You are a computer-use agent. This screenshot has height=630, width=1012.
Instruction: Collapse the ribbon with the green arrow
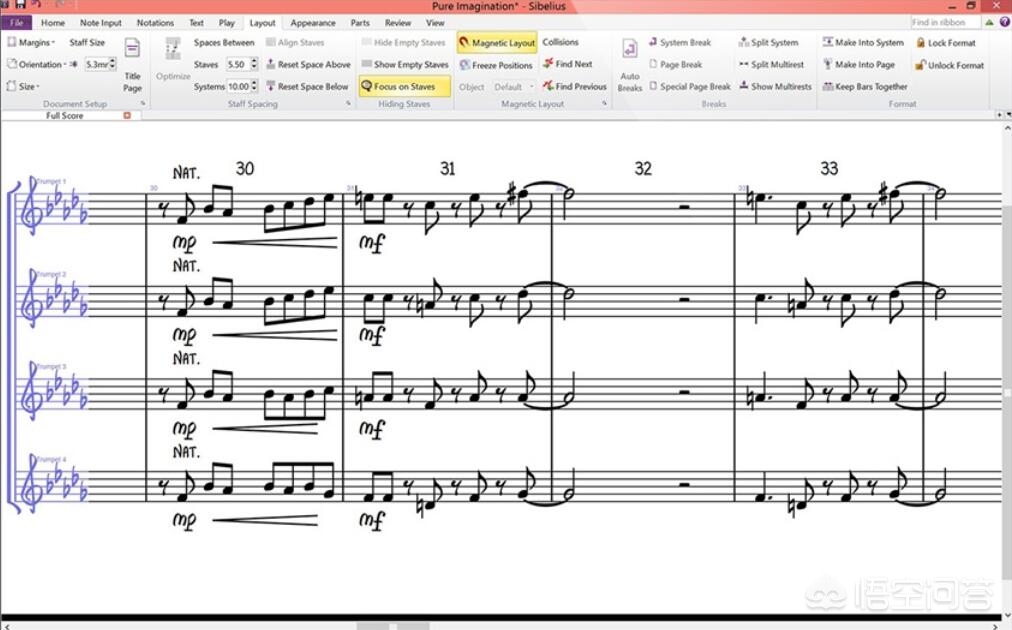pyautogui.click(x=989, y=23)
